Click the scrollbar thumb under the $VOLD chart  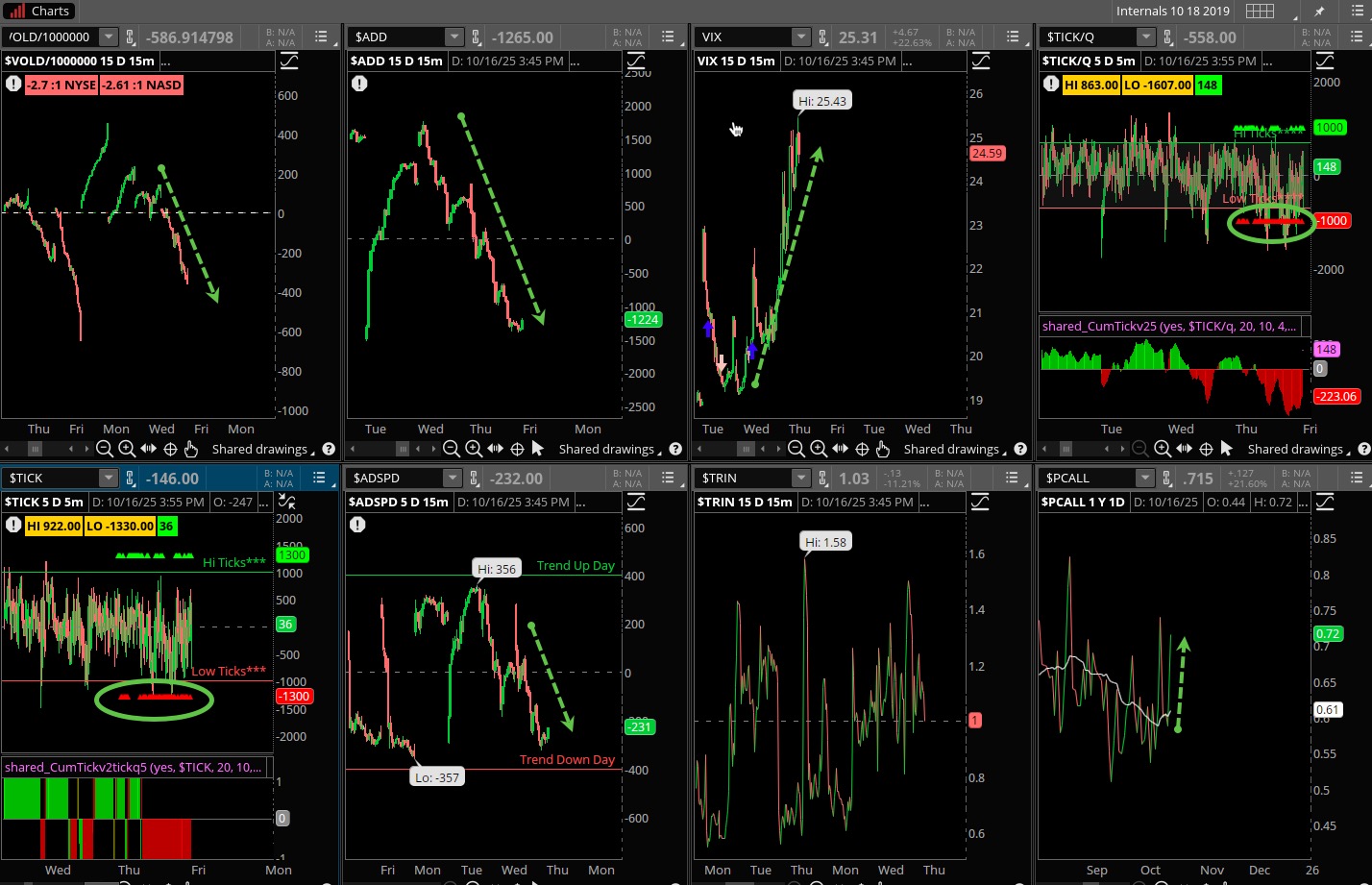pyautogui.click(x=36, y=449)
